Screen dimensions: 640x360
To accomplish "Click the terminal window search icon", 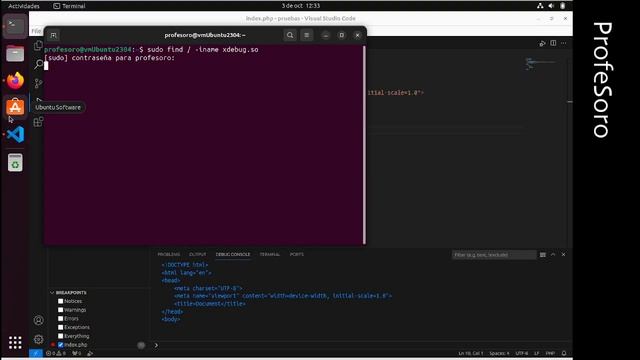I will 290,35.
